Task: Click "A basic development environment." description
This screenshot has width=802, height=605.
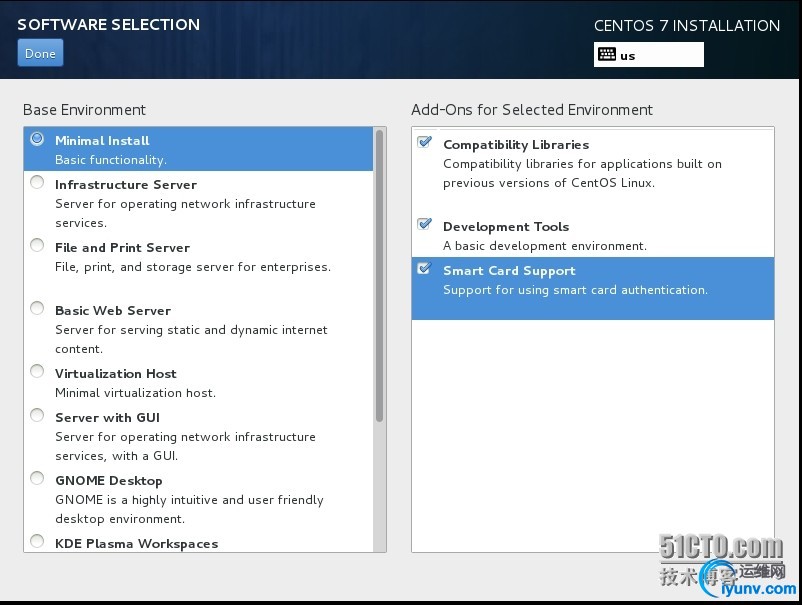Action: [545, 246]
